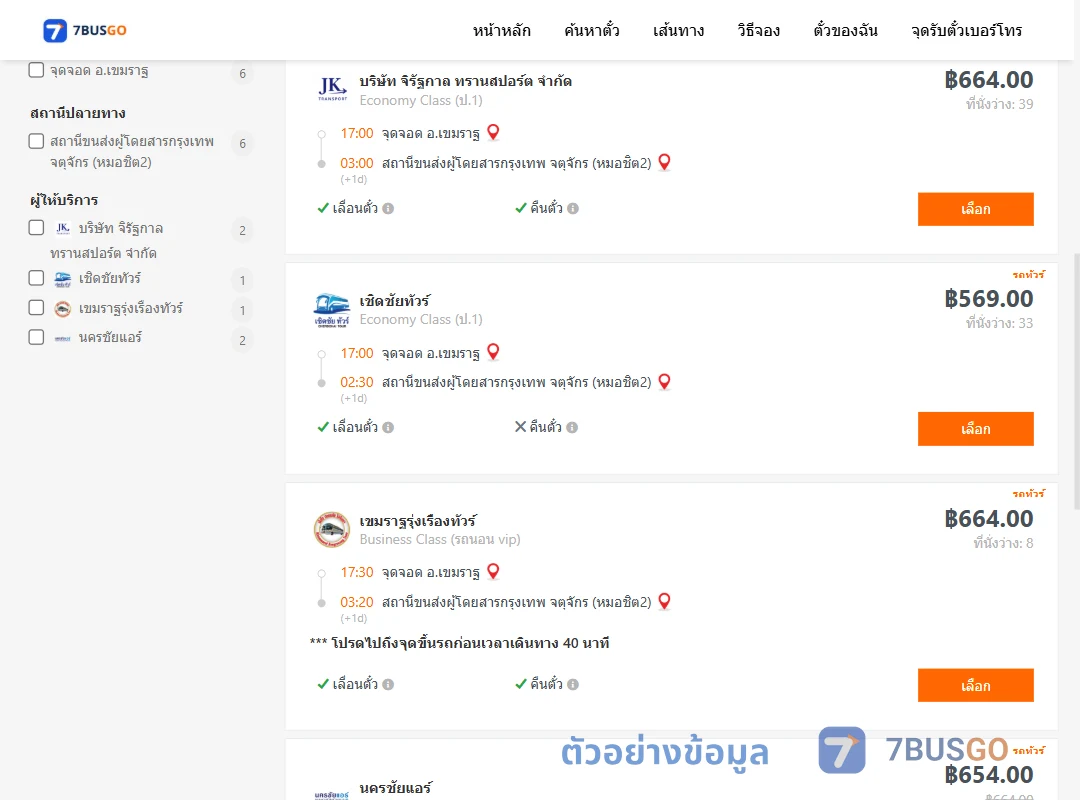The height and width of the screenshot is (800, 1080).
Task: Click the เขมราฐรุ่งเรืองทัวร์ card title
Action: tap(417, 520)
